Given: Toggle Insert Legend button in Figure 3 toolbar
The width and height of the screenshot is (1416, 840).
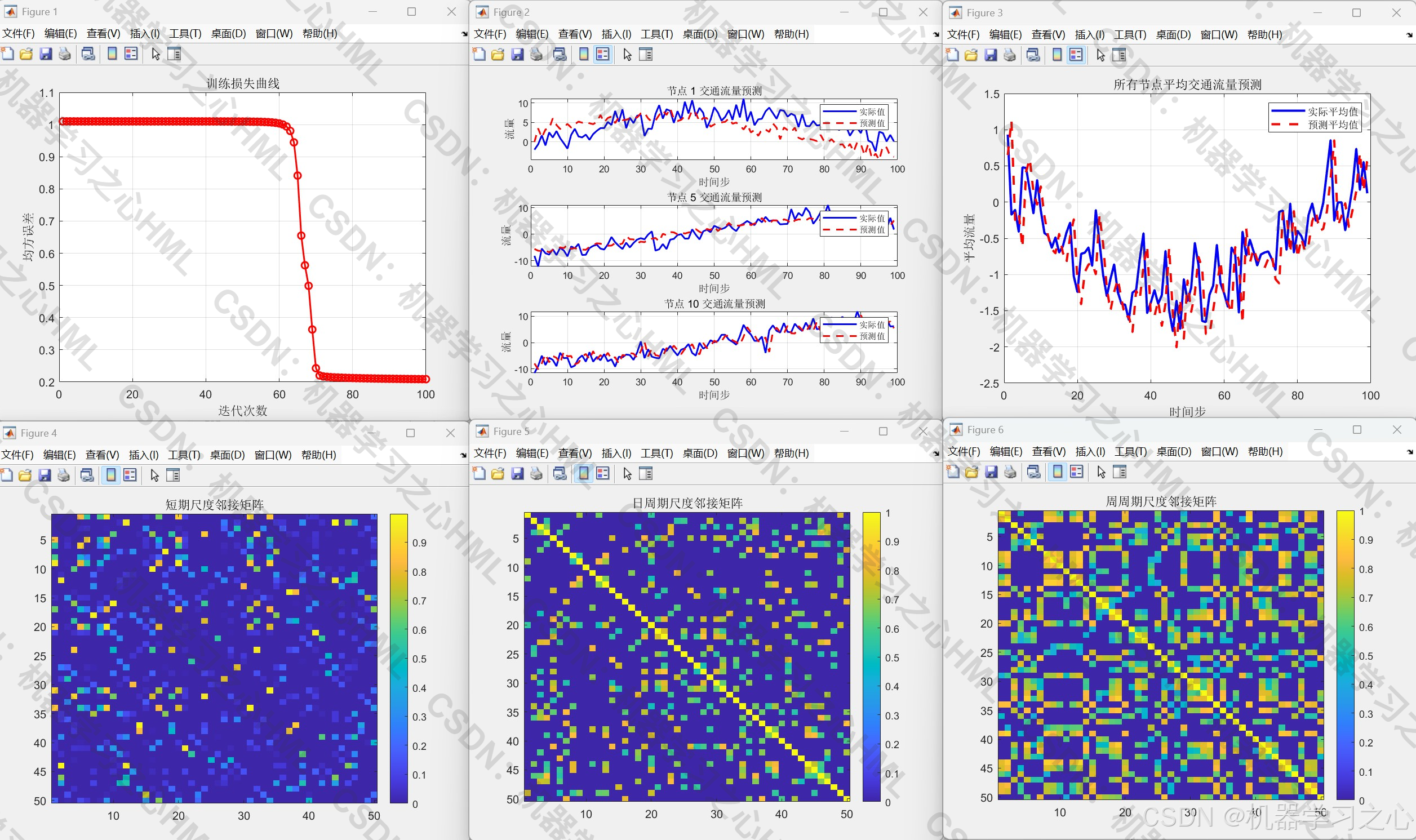Looking at the screenshot, I should pyautogui.click(x=1076, y=55).
